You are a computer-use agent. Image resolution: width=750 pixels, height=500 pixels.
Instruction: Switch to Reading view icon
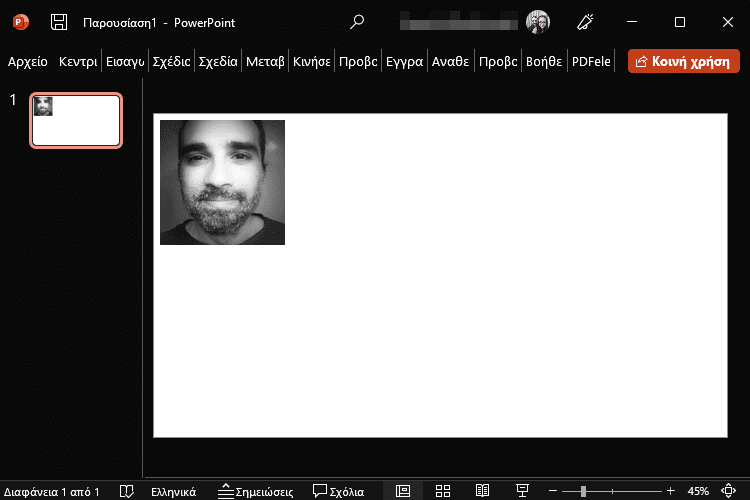[x=482, y=491]
